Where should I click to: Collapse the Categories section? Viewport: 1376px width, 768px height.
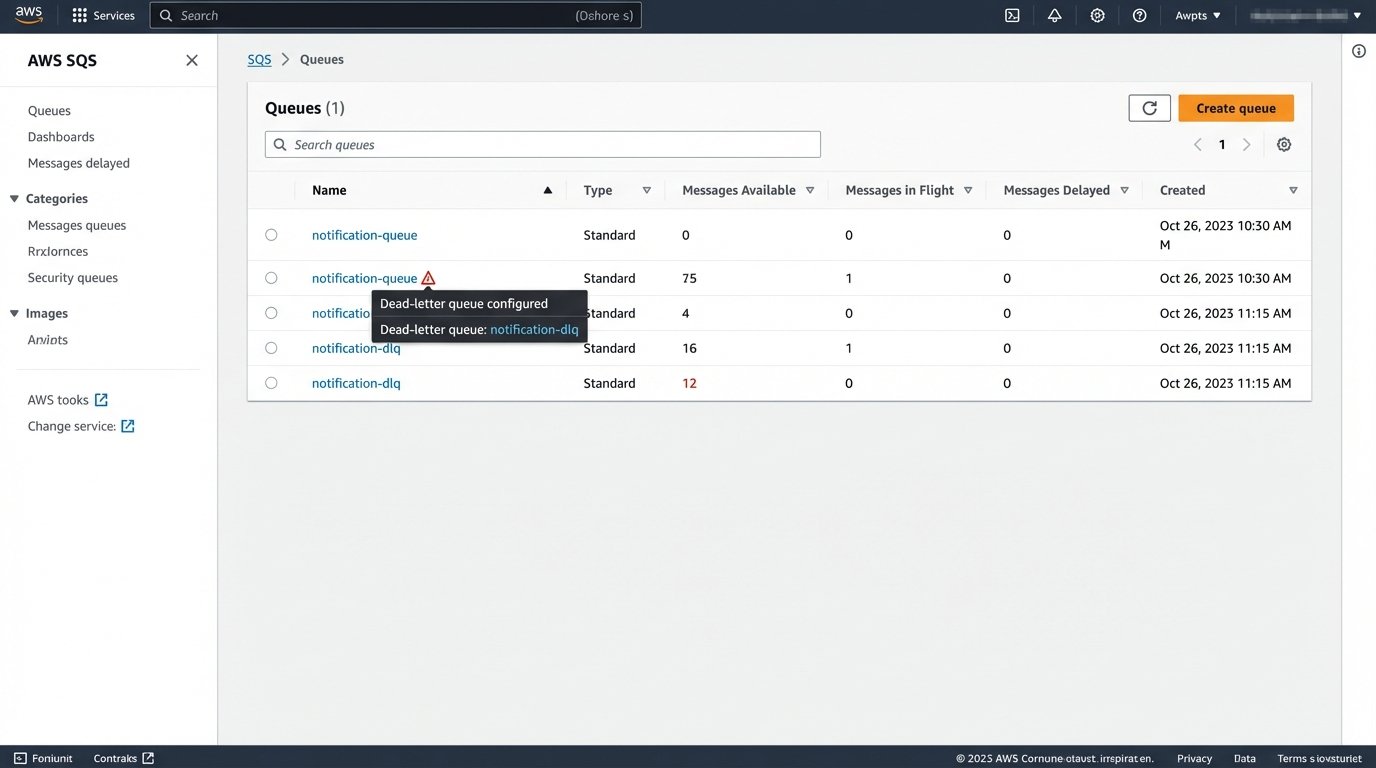point(14,199)
